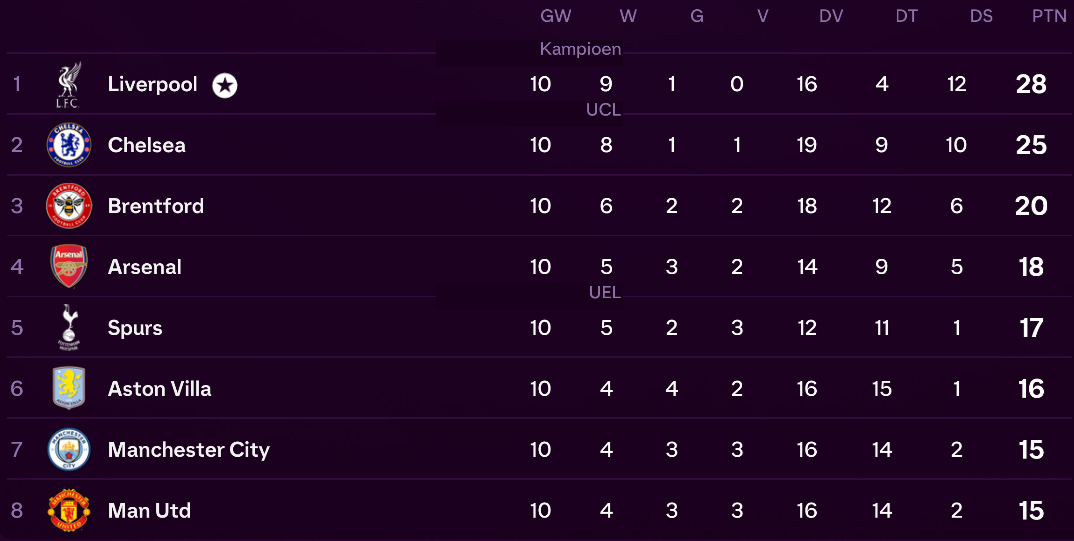This screenshot has height=541, width=1074.
Task: Open the Liverpool team name link
Action: [153, 84]
